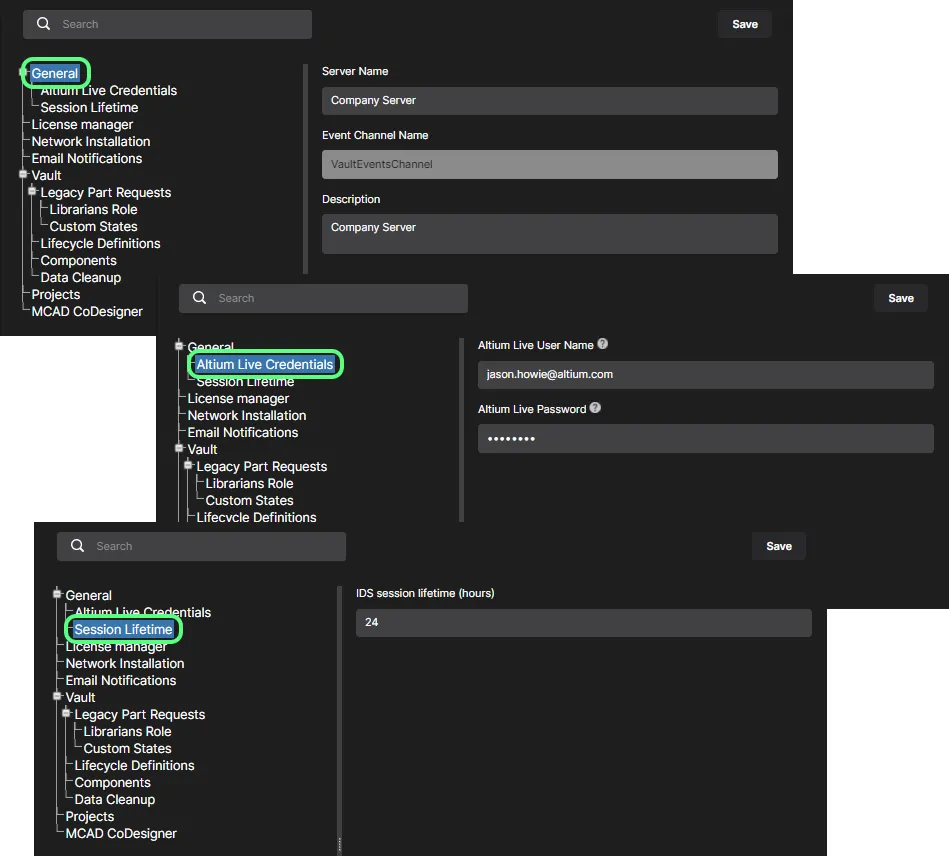
Task: Collapse Legacy Part Requests in the IDS session lifetime panel
Action: (x=67, y=713)
